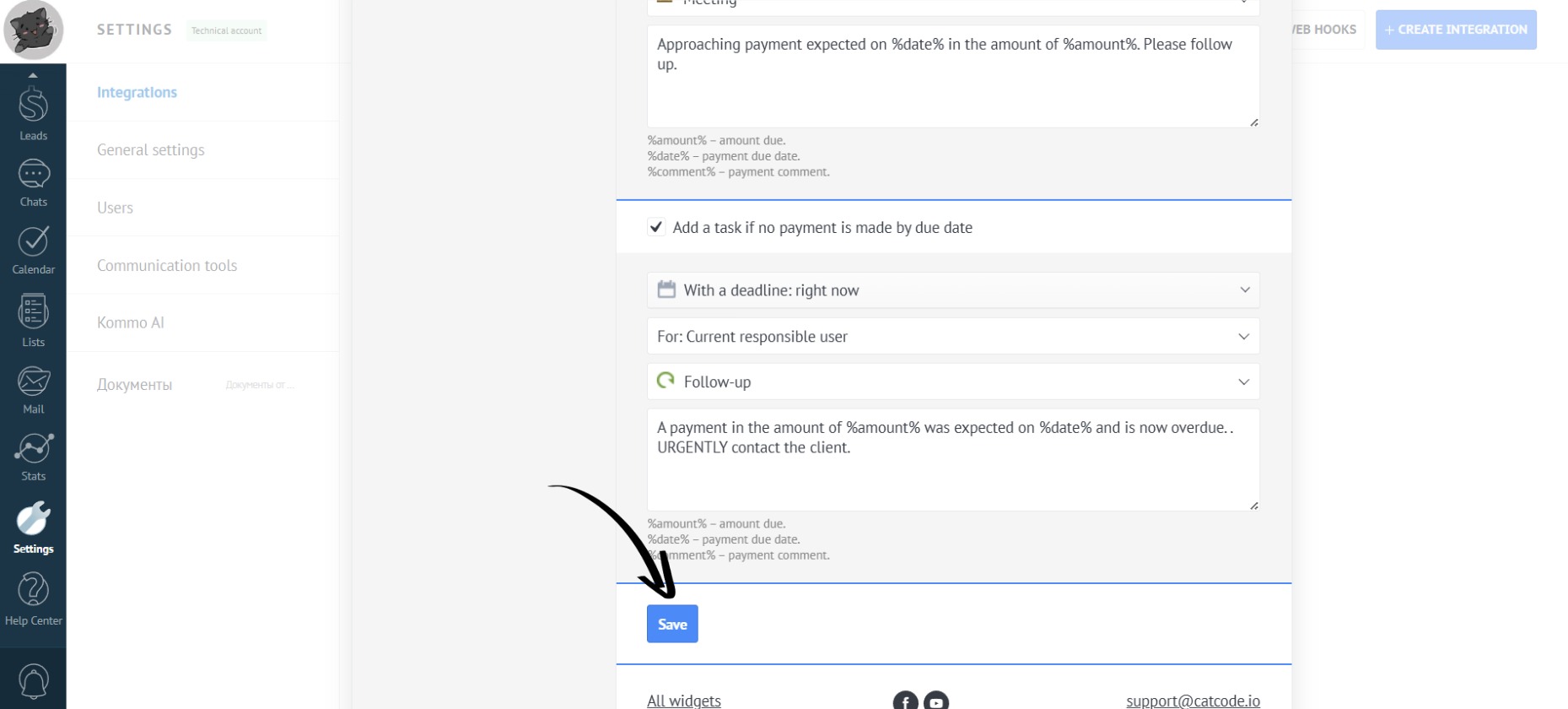Open the Chats section
The width and height of the screenshot is (1568, 709).
pos(33,182)
